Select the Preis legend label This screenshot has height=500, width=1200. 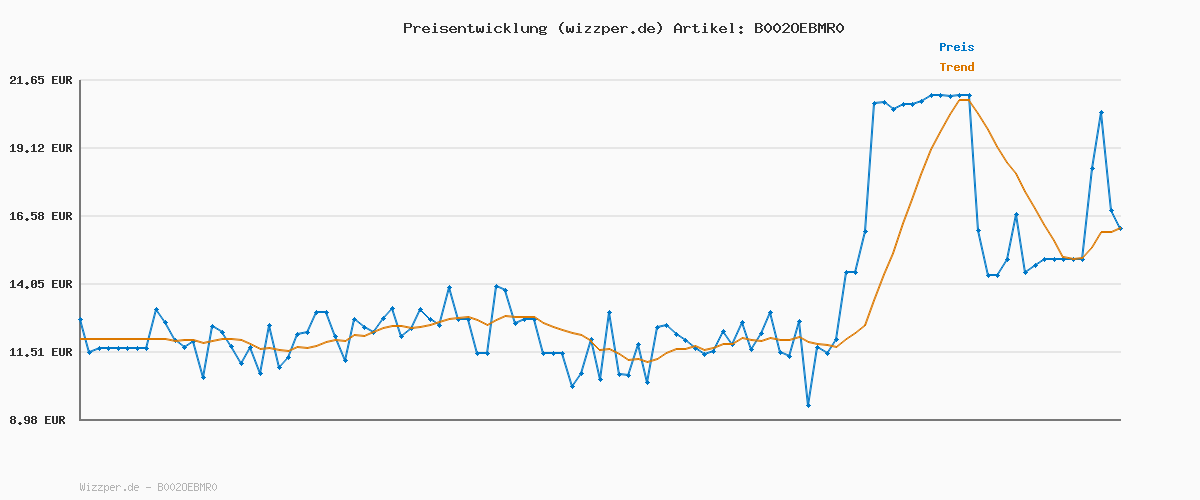(x=956, y=47)
